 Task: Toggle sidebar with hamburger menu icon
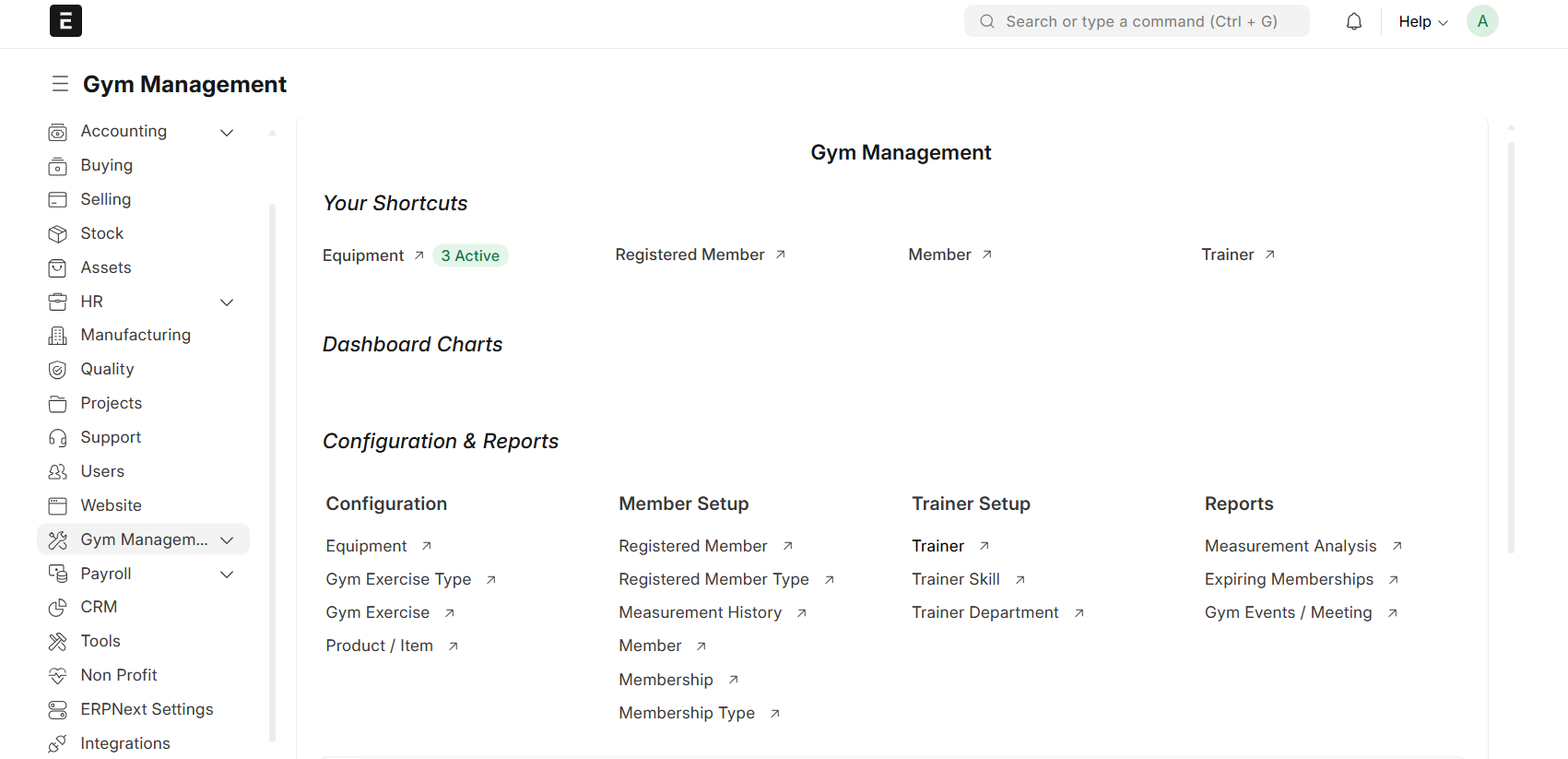(60, 84)
